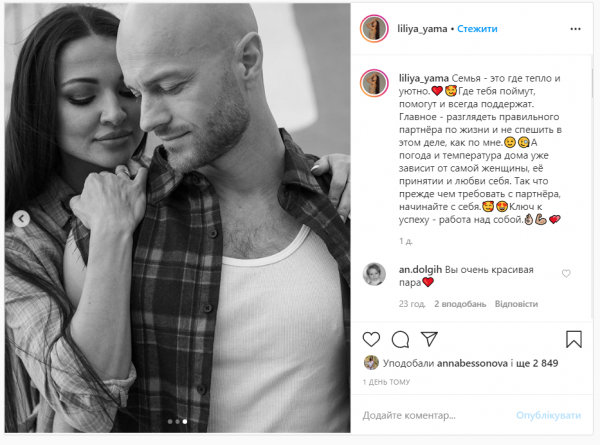Follow user via Стежити link
Screen dimensions: 600x445
point(477,29)
